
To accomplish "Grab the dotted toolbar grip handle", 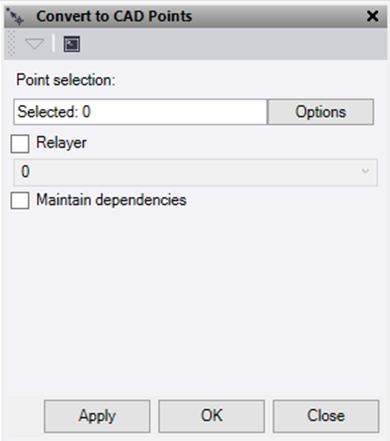I will click(11, 43).
